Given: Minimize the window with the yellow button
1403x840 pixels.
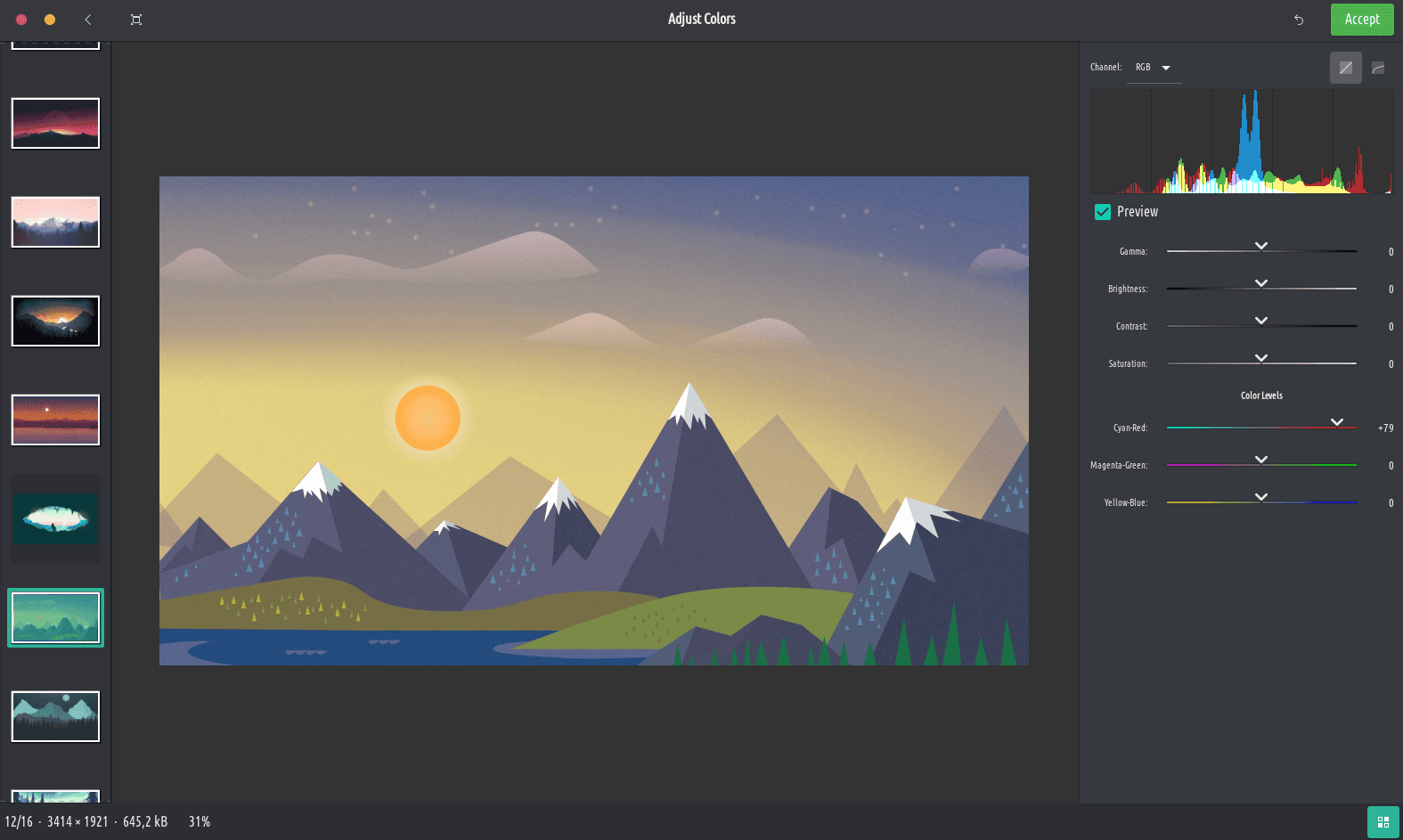Looking at the screenshot, I should [50, 20].
